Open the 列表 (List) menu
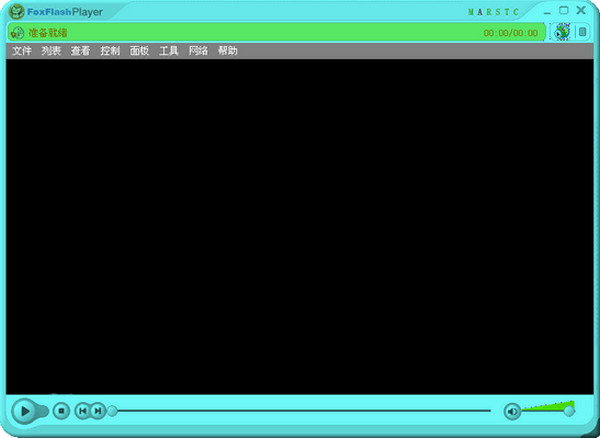600x438 pixels. click(x=51, y=51)
